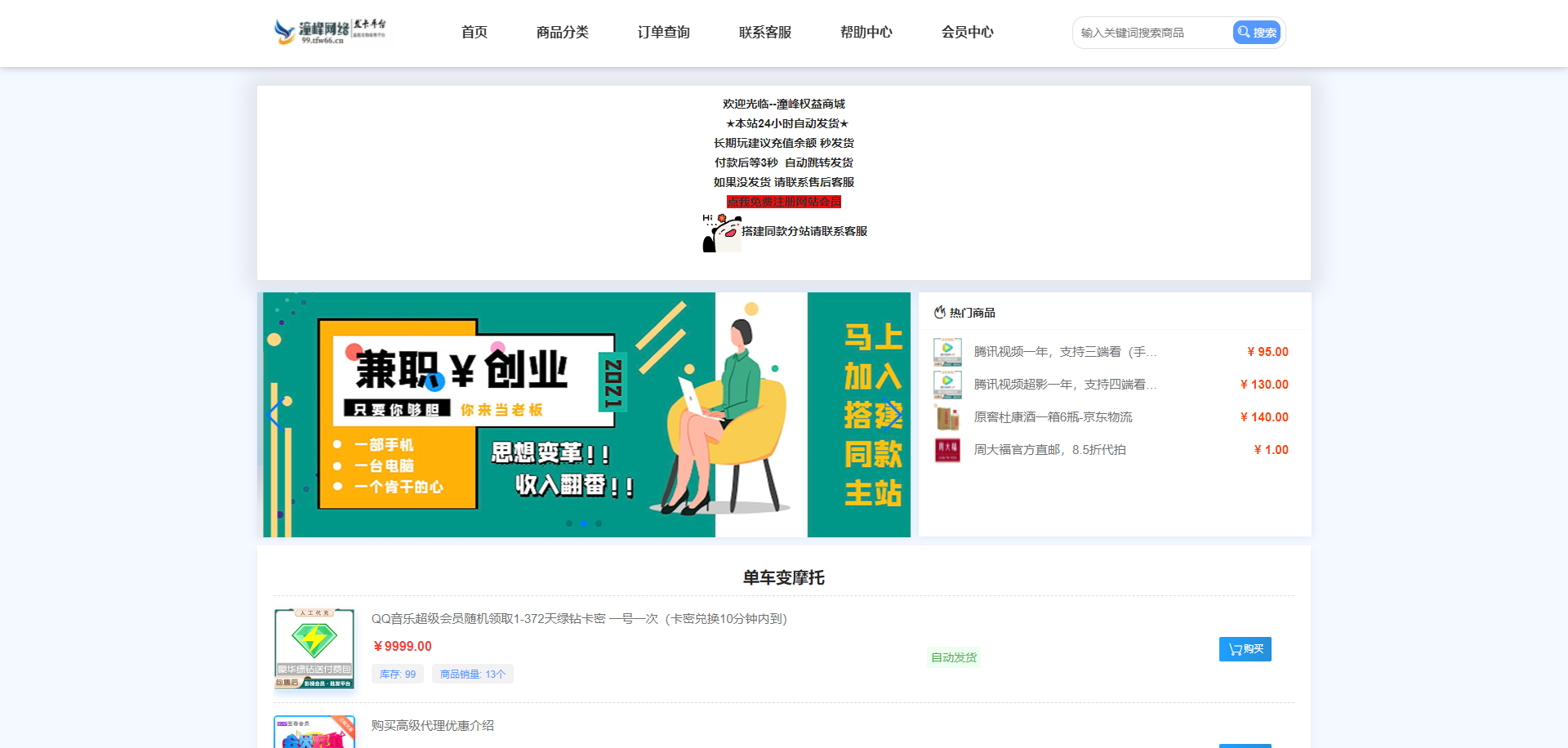Click thumbnail of 腾讯视频一年 ¥95.00 item

[947, 352]
